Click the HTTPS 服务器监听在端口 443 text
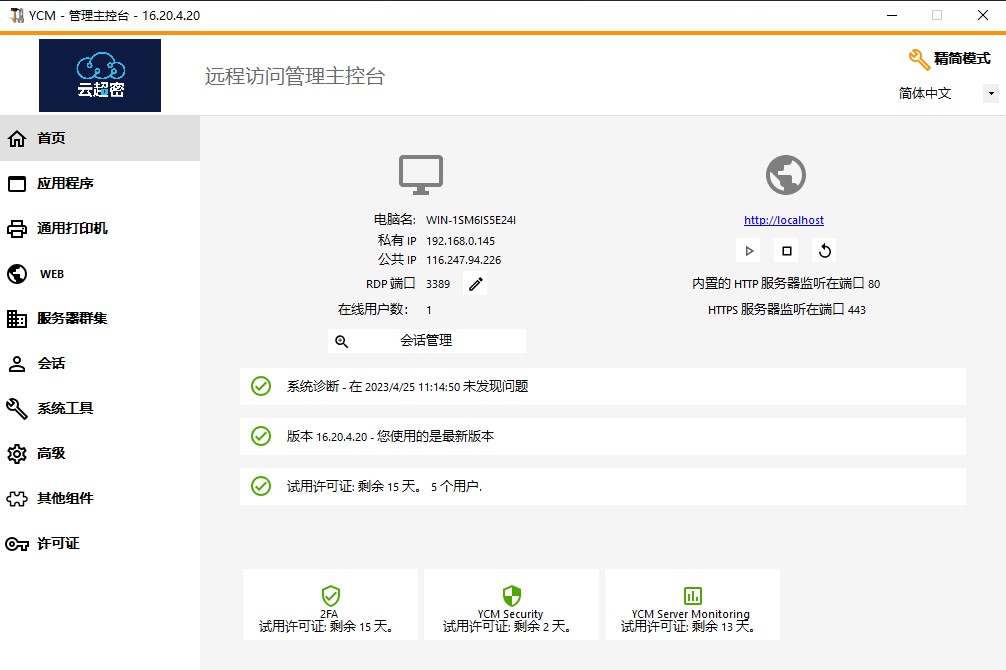 point(787,310)
